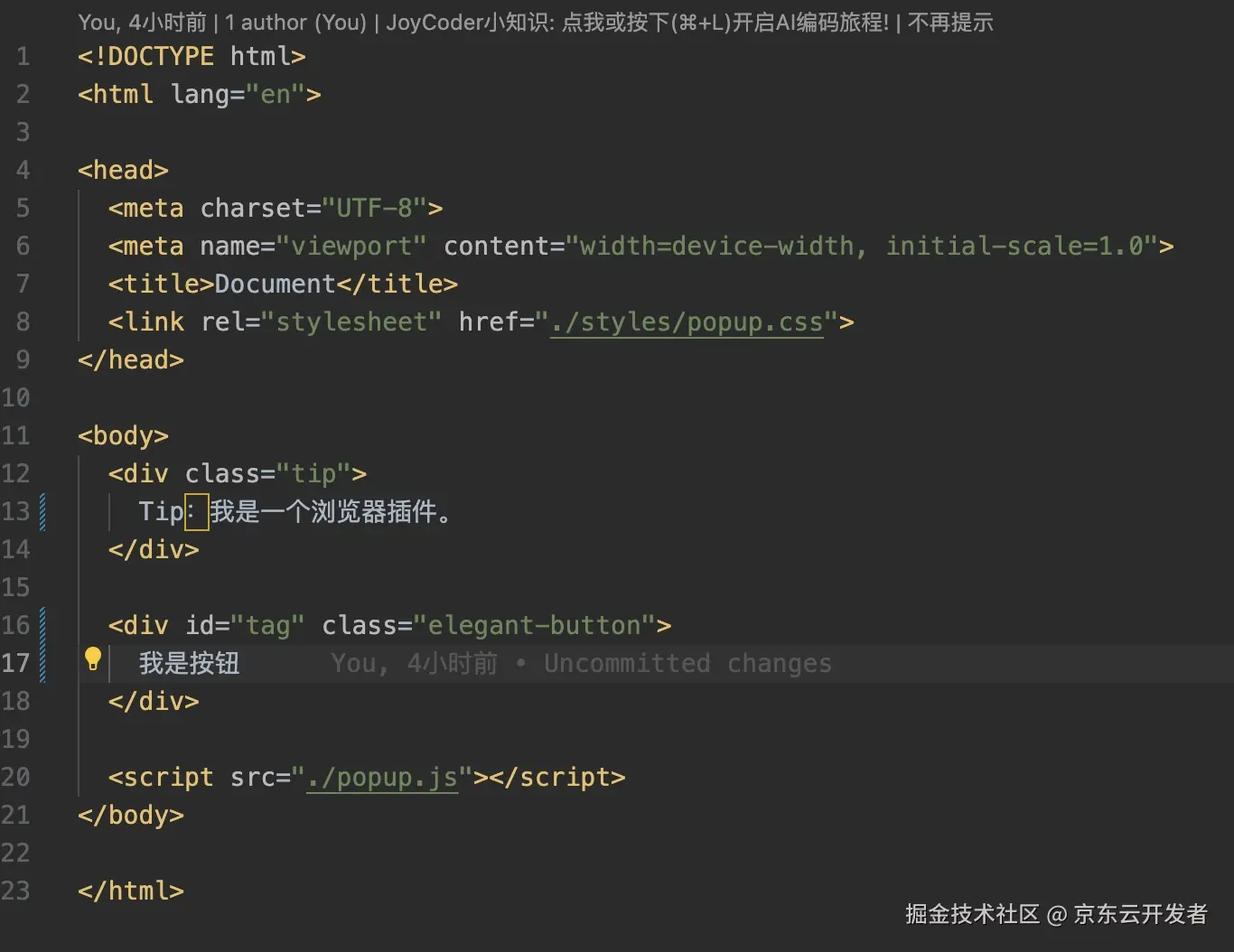
Task: Click the inline blame 'Uncommitted changes' on line 17
Action: pyautogui.click(x=687, y=664)
